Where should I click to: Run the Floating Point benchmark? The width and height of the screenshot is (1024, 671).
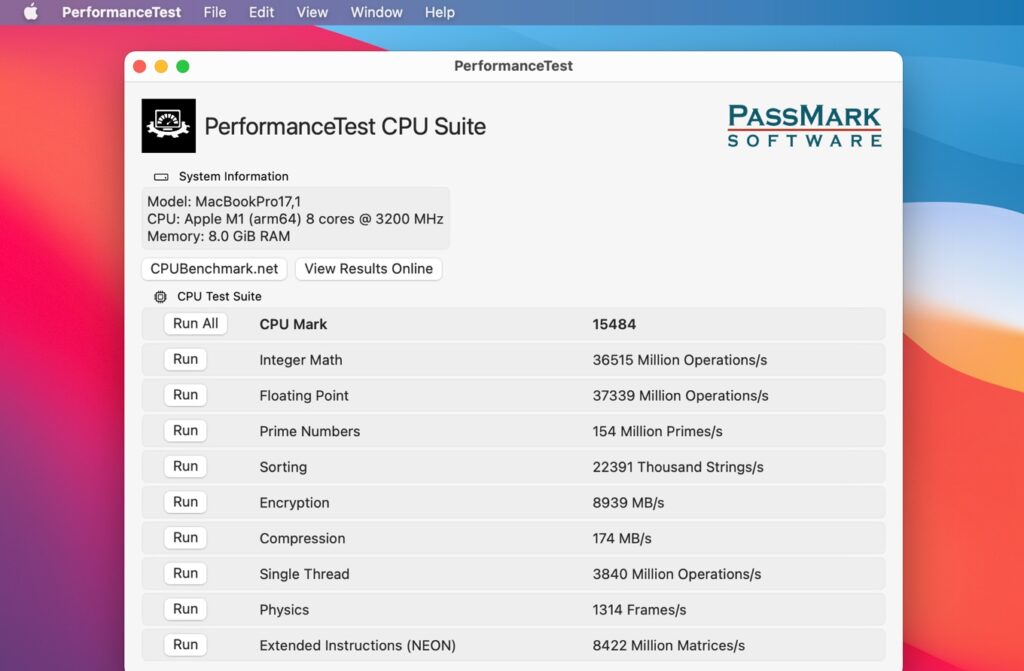coord(185,395)
